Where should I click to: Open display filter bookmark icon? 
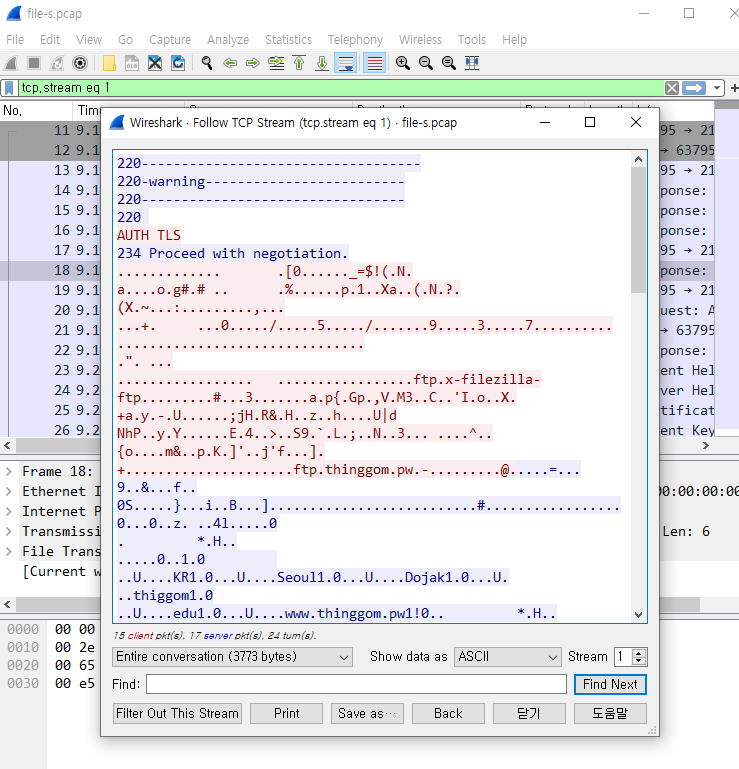point(9,88)
